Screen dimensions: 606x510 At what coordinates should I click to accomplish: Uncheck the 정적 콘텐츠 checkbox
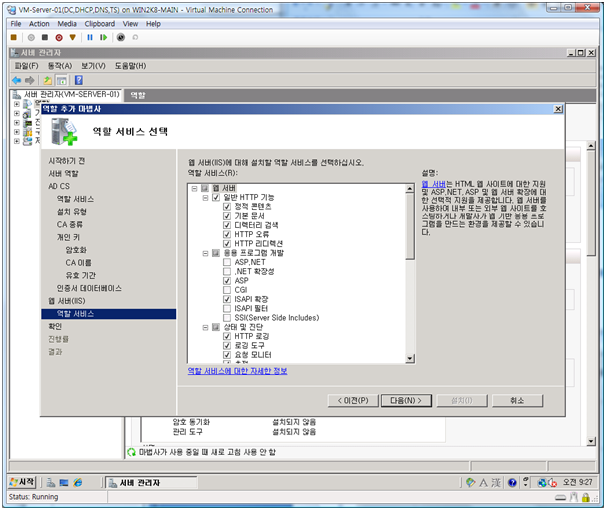(227, 207)
